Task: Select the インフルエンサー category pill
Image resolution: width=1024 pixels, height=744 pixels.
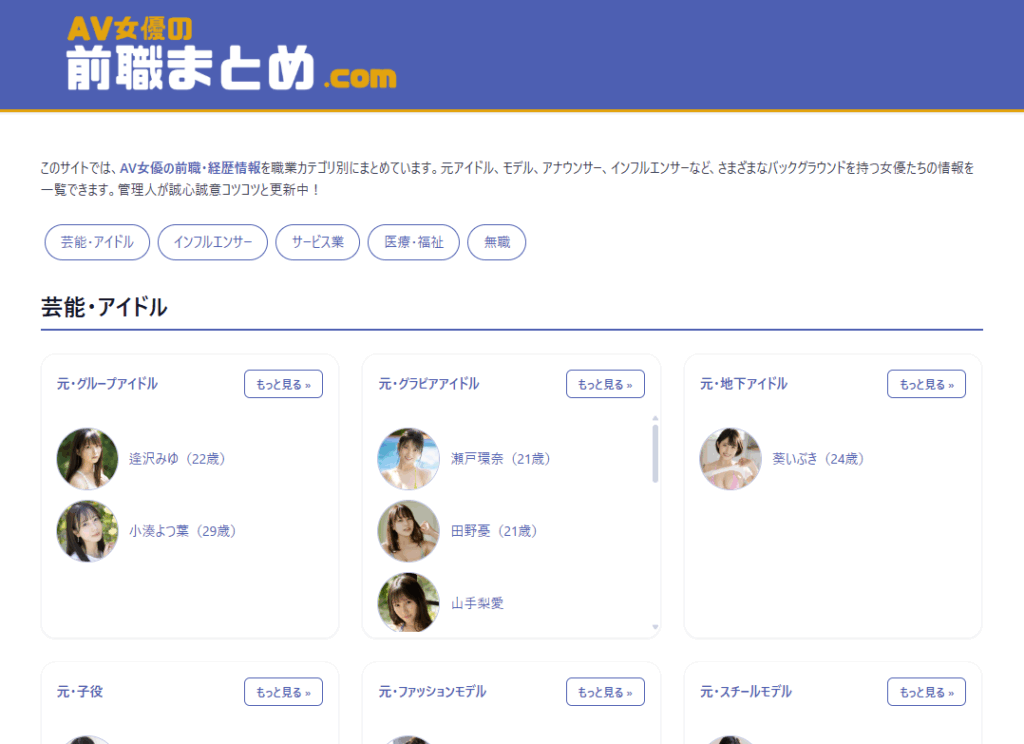Action: [x=213, y=242]
